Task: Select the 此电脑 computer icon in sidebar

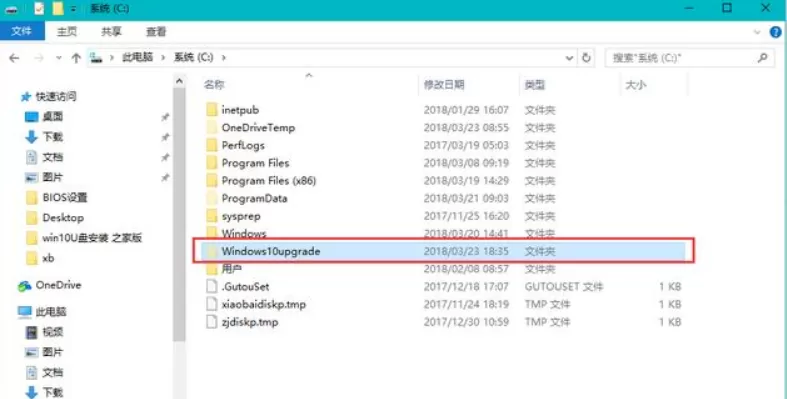Action: click(x=25, y=312)
